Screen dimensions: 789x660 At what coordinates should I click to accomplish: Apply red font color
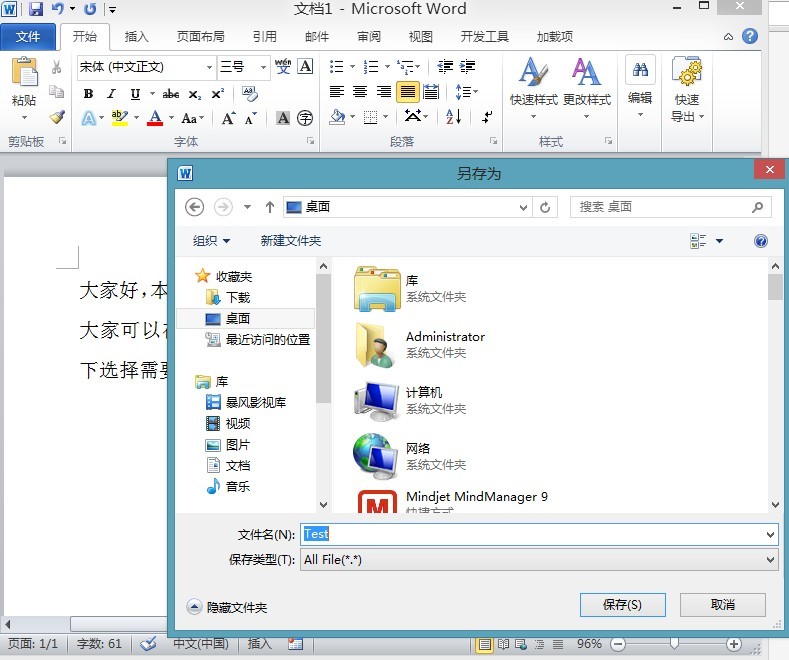(x=155, y=118)
